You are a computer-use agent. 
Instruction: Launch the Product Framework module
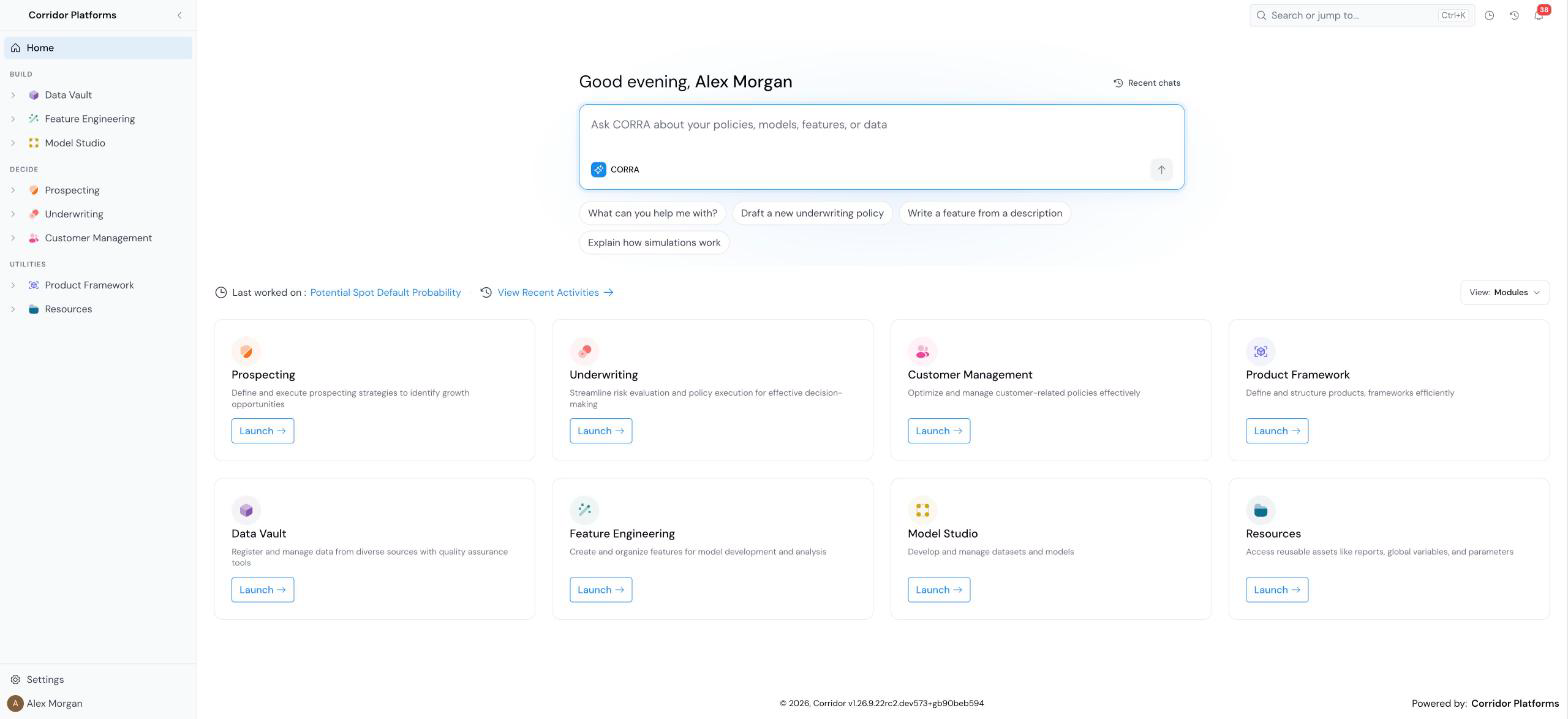click(1277, 431)
